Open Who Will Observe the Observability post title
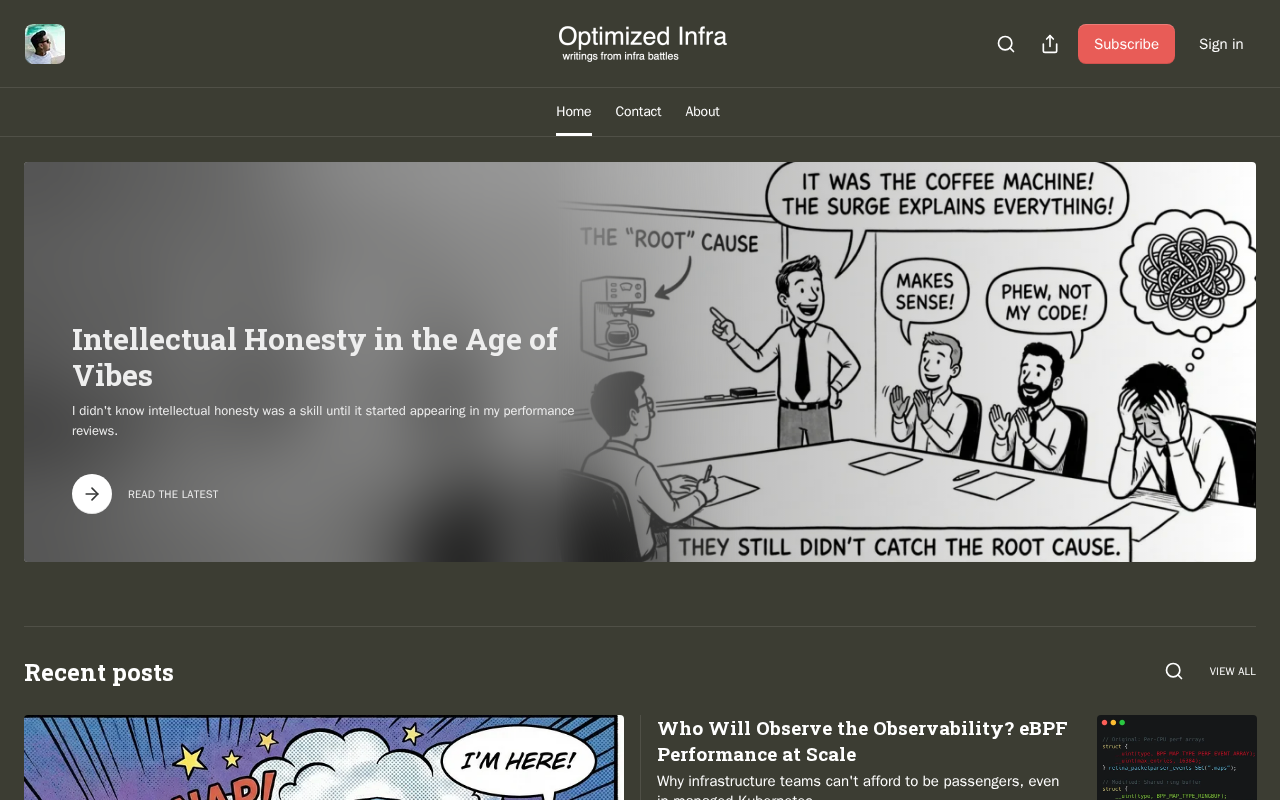The image size is (1280, 800). point(862,741)
